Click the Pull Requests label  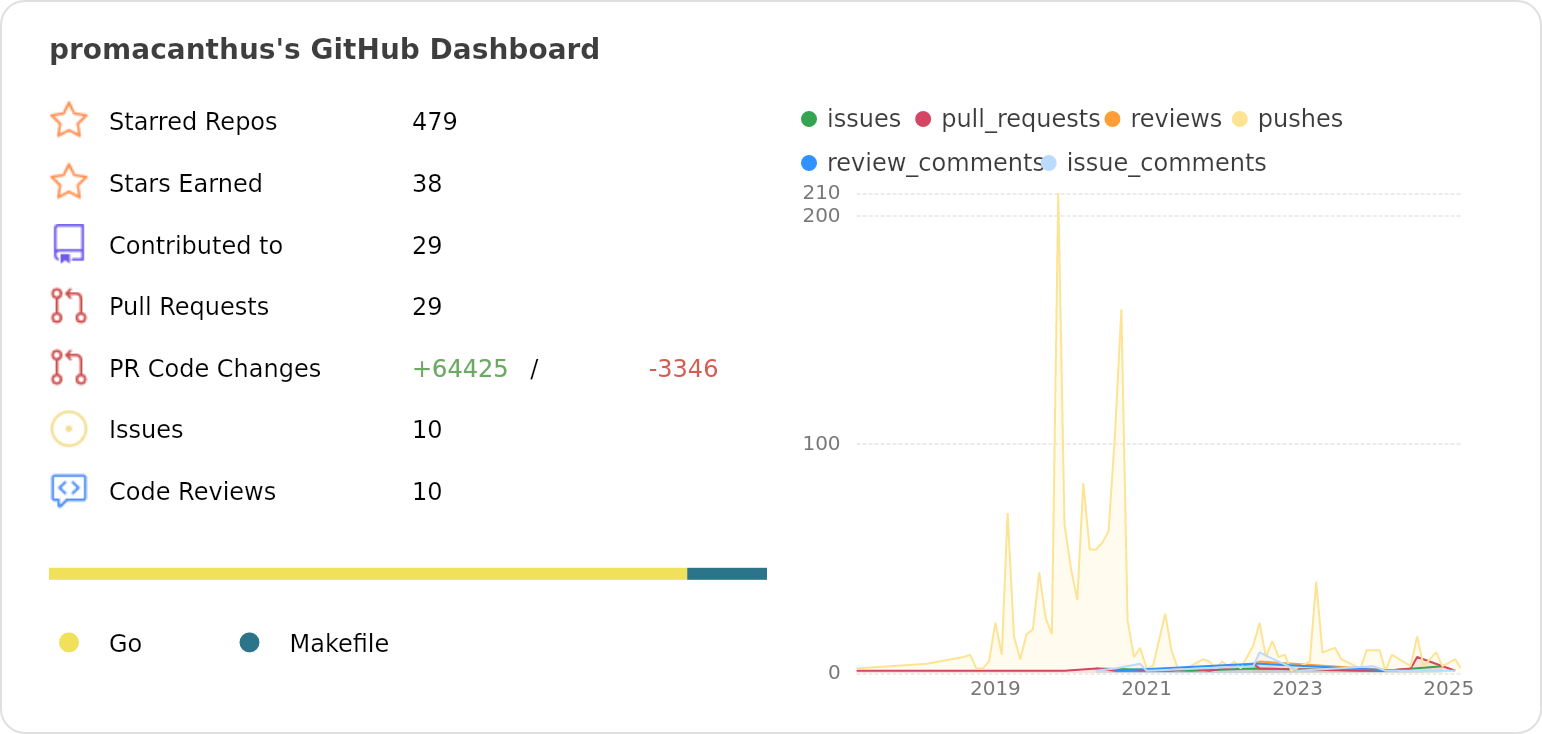[189, 307]
